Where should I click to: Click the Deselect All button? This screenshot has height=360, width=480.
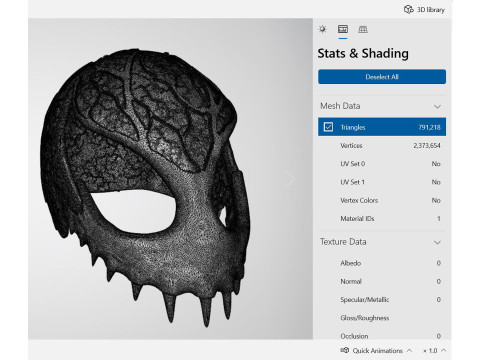coord(382,77)
